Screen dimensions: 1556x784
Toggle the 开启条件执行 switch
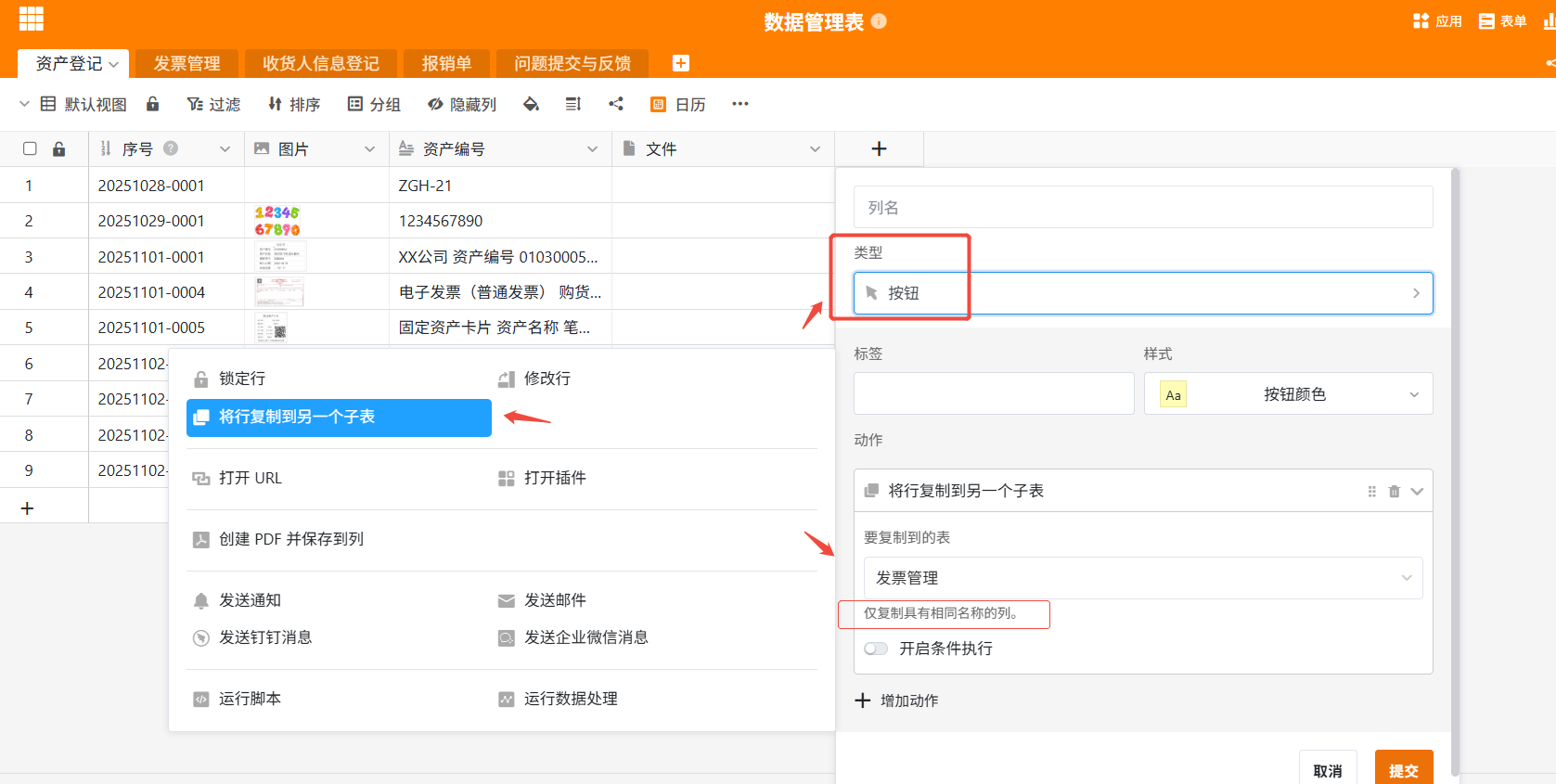875,649
